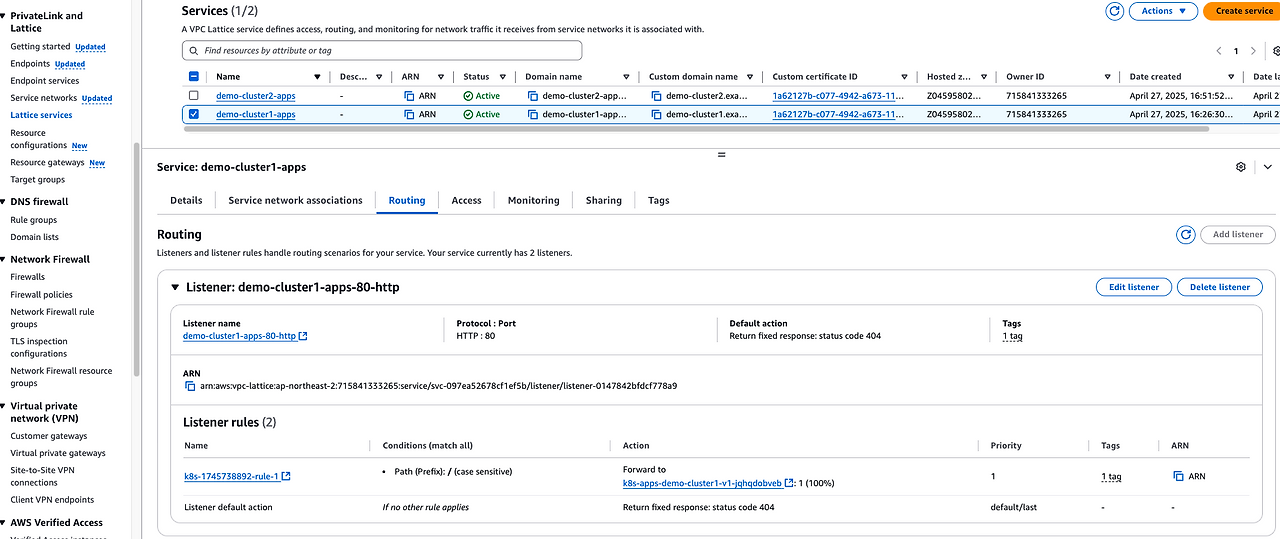1280x539 pixels.
Task: Uncheck the demo-cluster1-apps checkbox
Action: coord(194,115)
